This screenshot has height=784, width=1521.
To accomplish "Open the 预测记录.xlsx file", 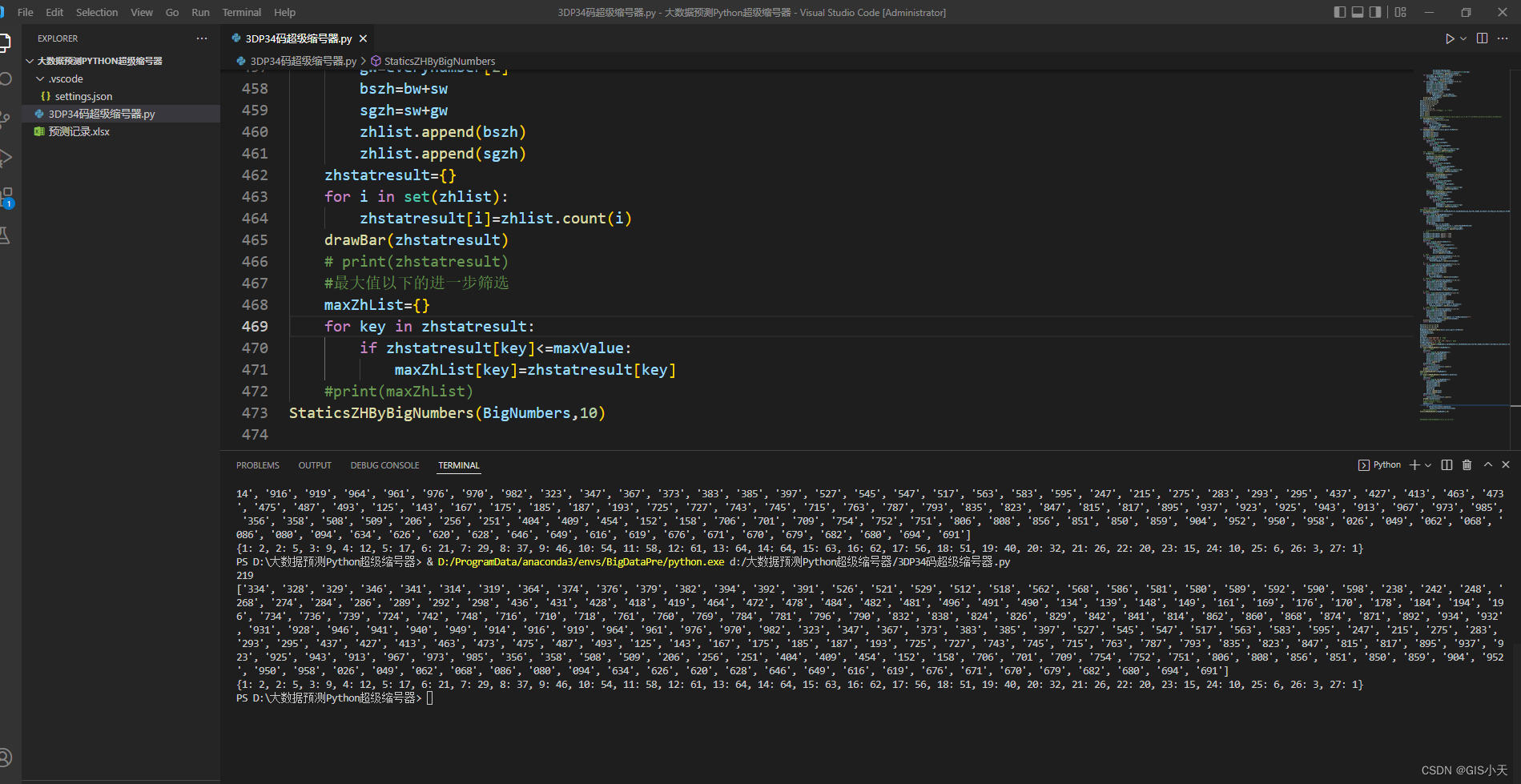I will (120, 131).
